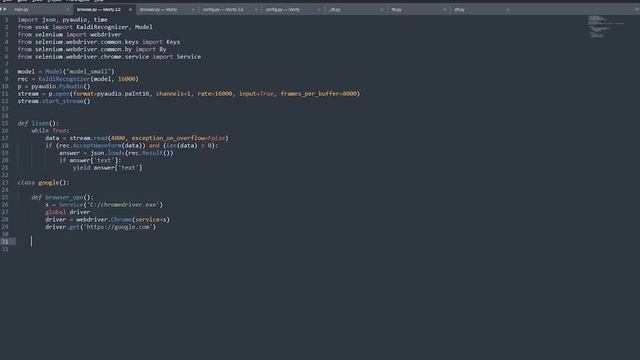
Task: Click 'global driver' on line 27
Action: click(68, 212)
